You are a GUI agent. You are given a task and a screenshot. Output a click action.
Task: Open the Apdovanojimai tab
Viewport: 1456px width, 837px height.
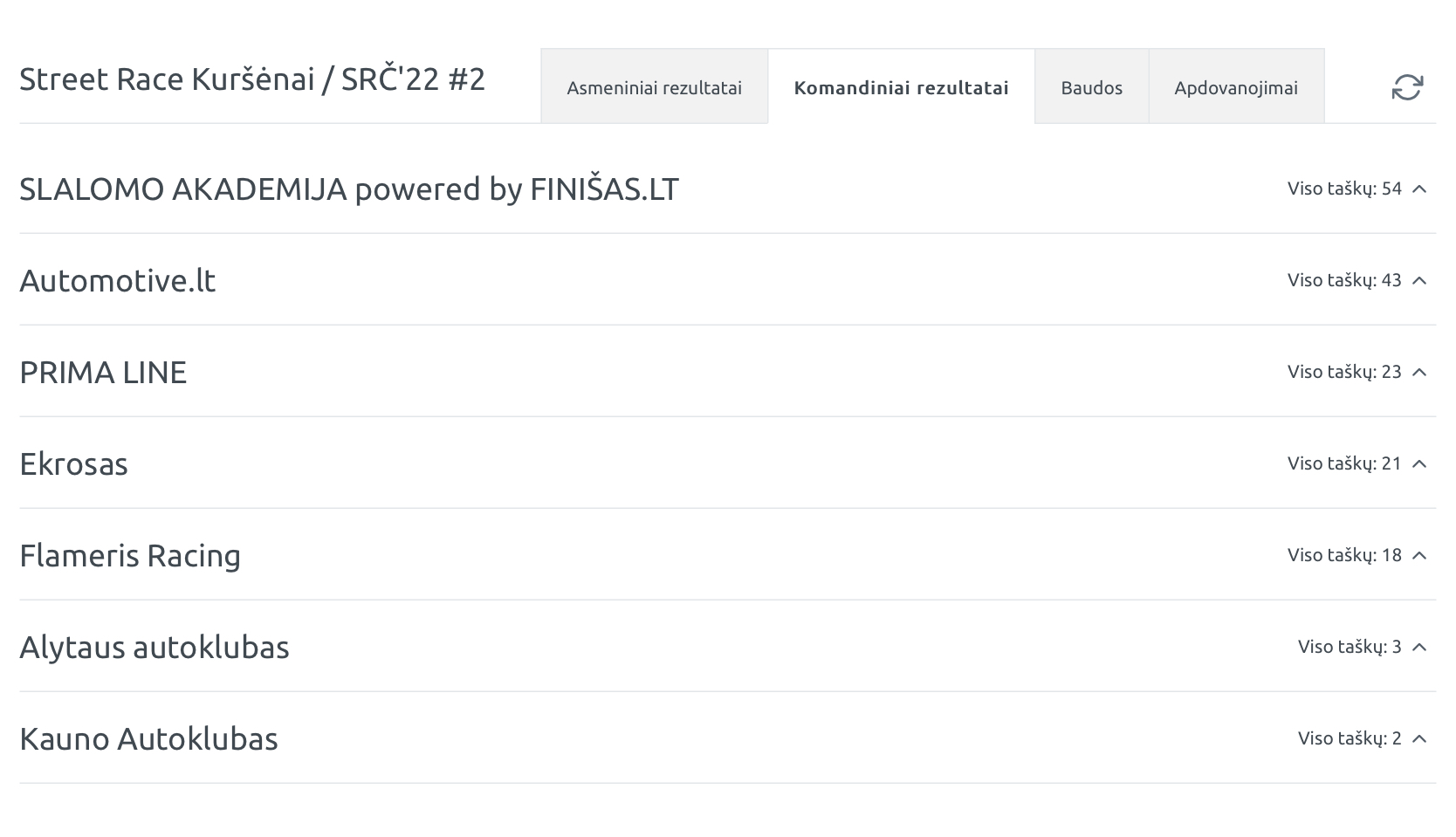click(1236, 87)
